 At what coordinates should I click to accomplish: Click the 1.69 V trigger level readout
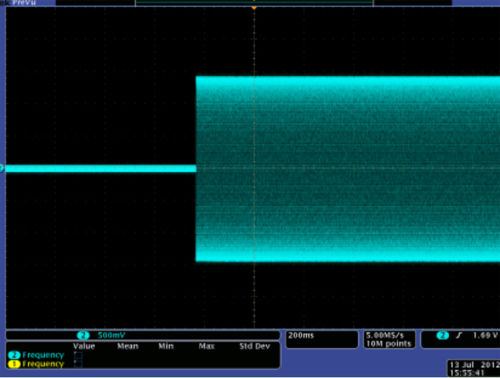(485, 335)
